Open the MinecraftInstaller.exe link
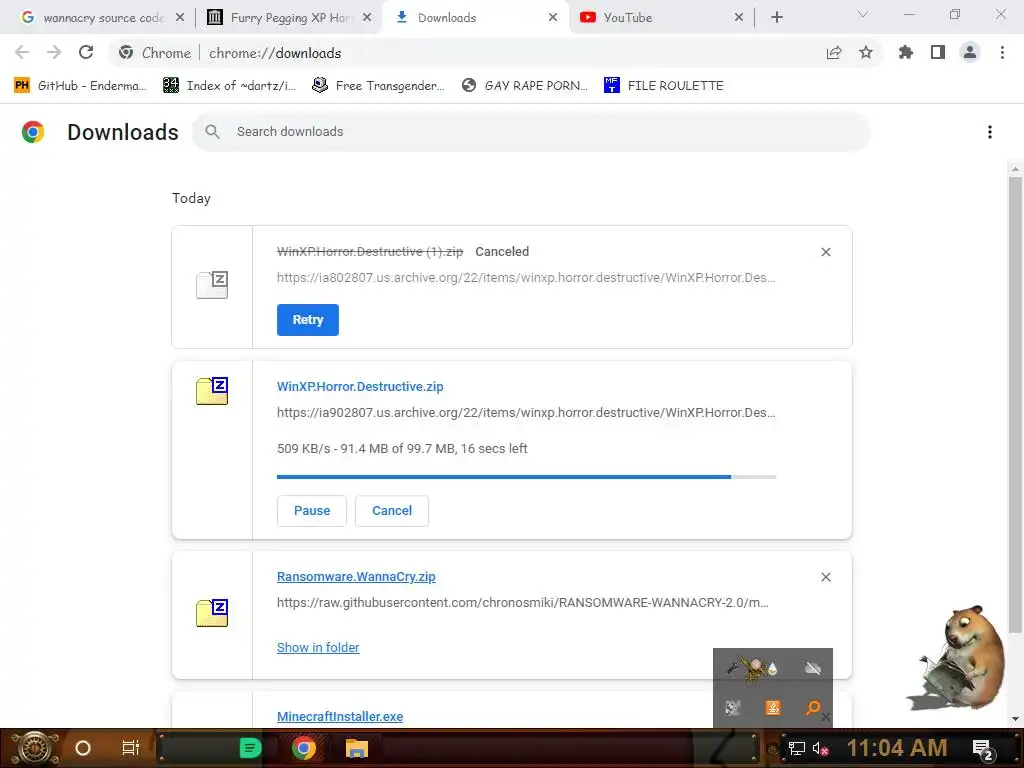The width and height of the screenshot is (1024, 768). [x=340, y=716]
